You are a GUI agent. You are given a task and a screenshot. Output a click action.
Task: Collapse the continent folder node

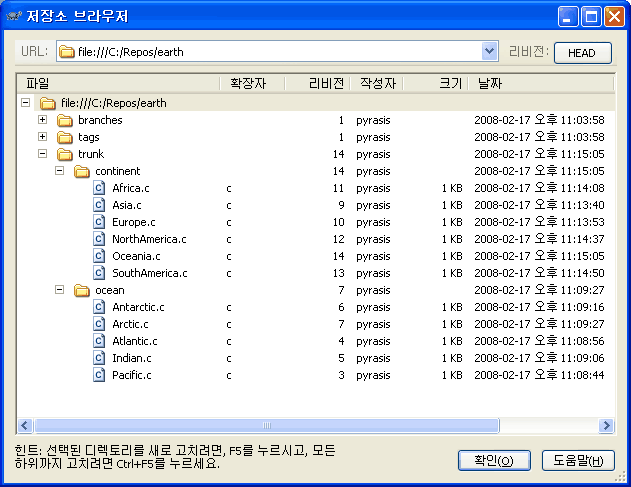(60, 171)
